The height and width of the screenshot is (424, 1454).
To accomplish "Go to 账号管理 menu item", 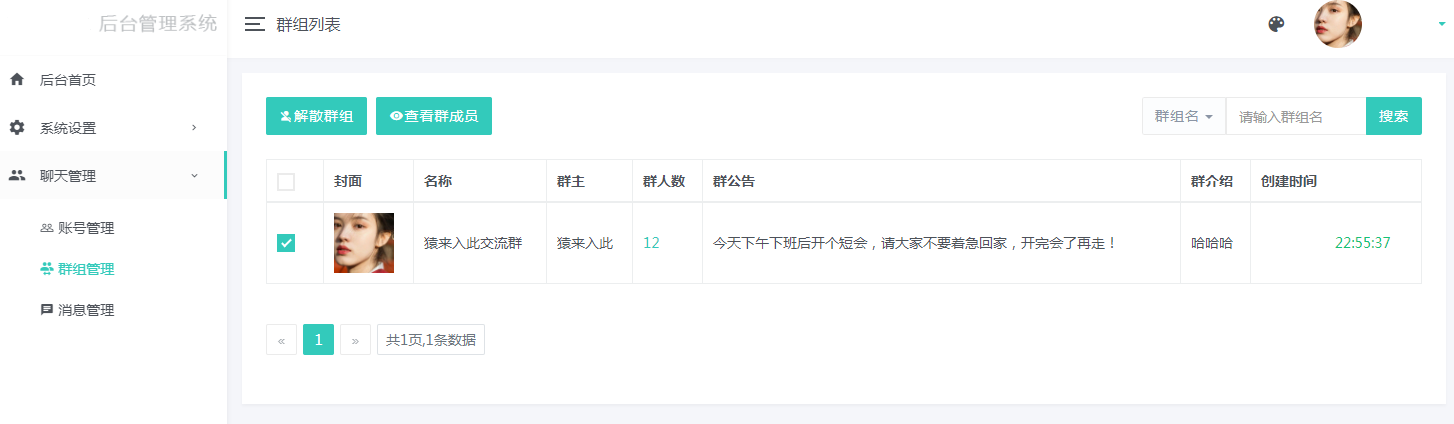I will pyautogui.click(x=86, y=228).
